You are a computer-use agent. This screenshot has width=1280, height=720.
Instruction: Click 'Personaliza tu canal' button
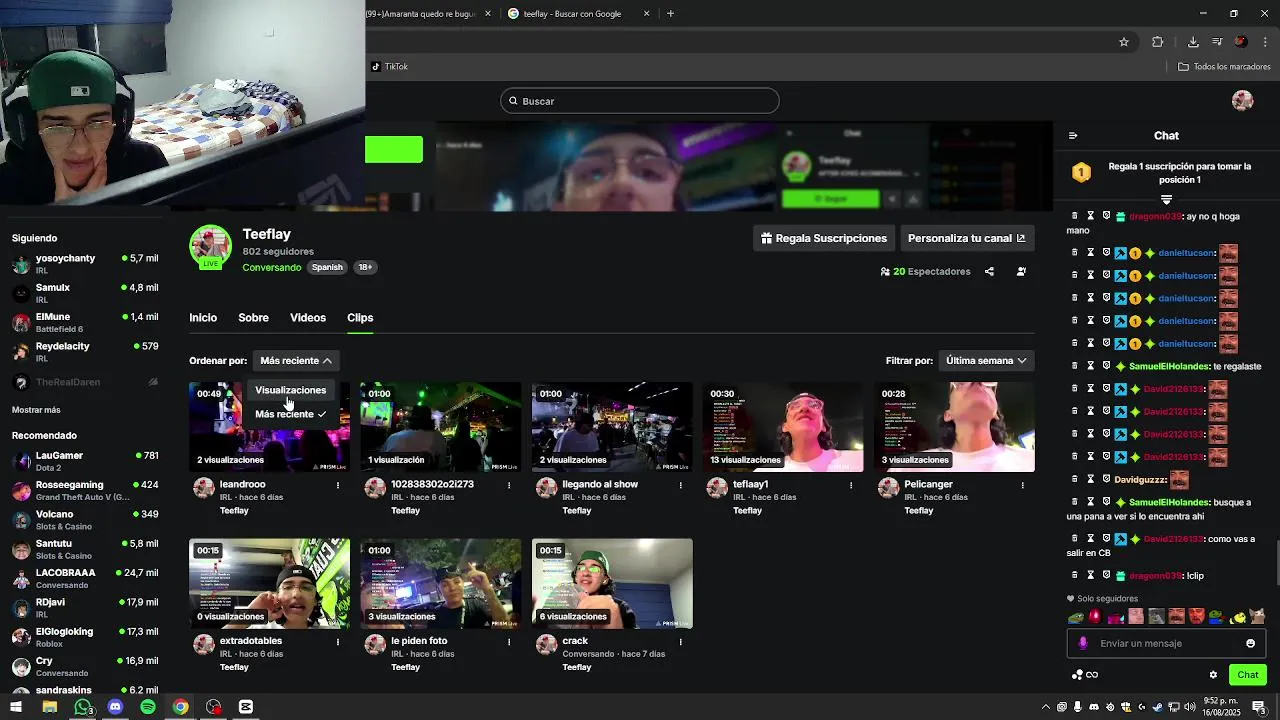point(966,238)
